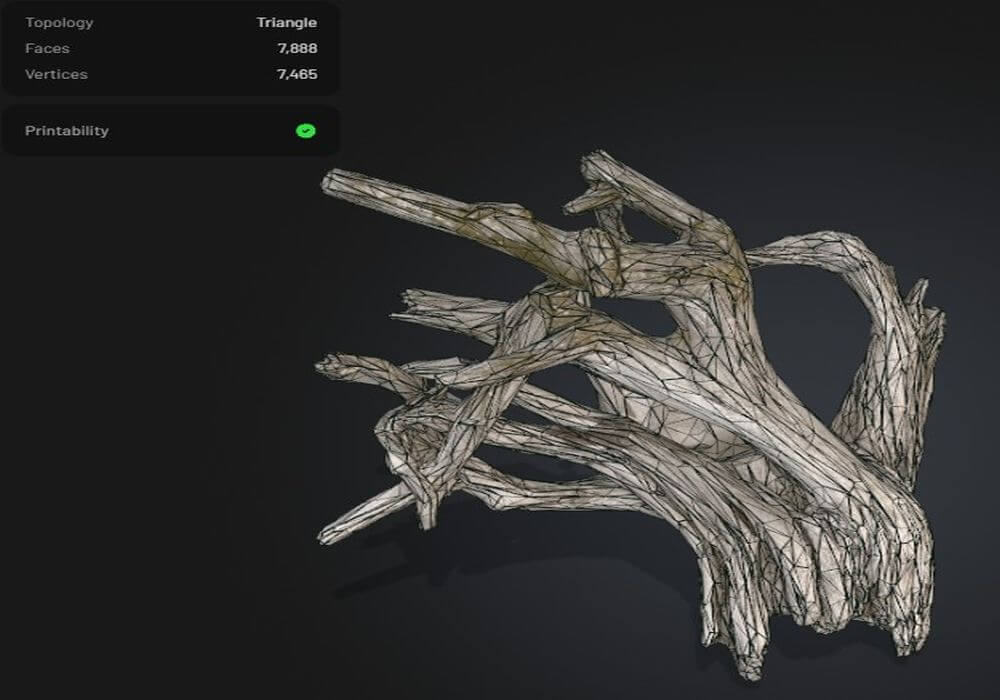The width and height of the screenshot is (1000, 700).
Task: Select the Triangle topology value
Action: (x=287, y=22)
